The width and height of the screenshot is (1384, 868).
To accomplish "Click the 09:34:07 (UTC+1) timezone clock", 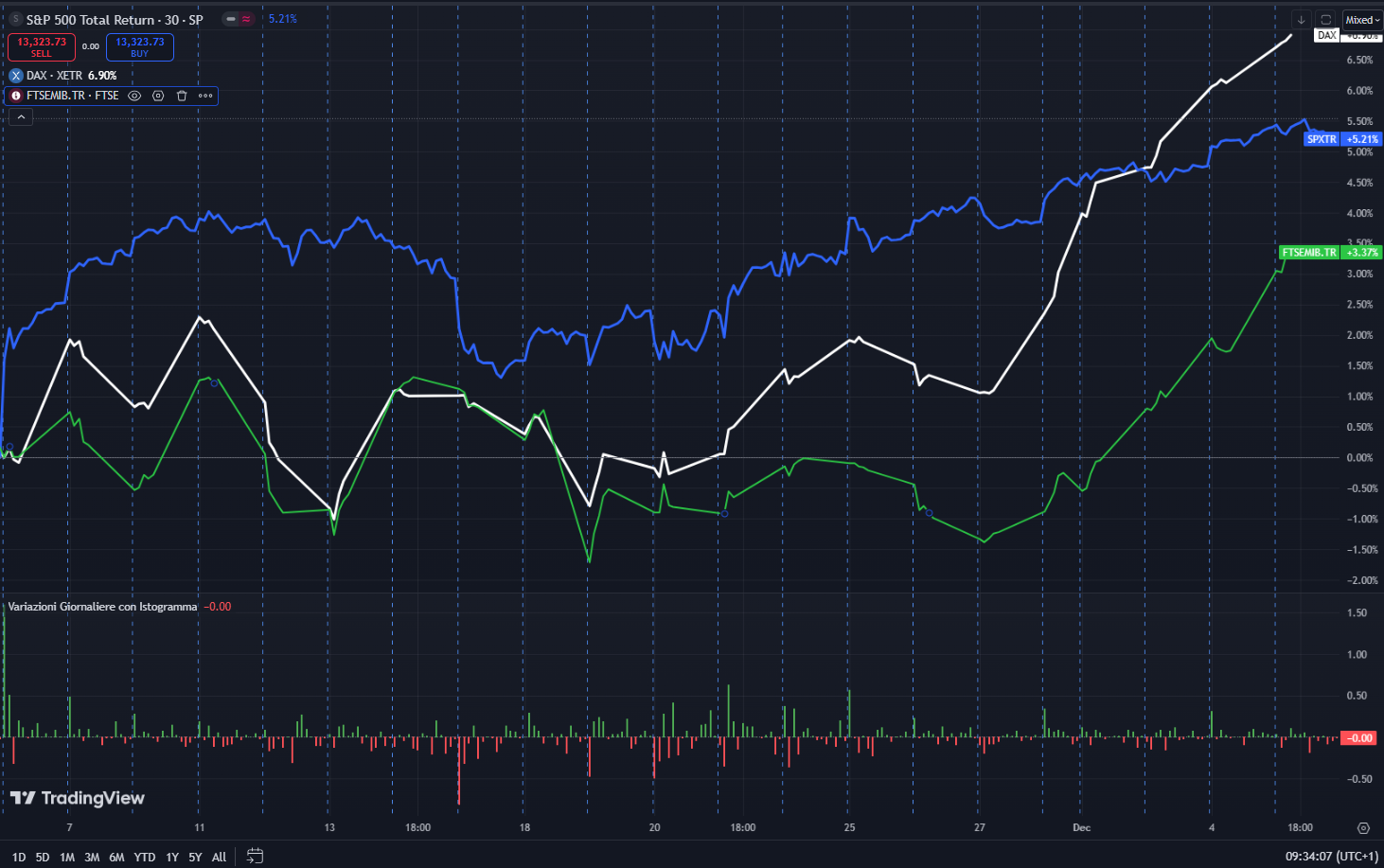I will point(1332,857).
